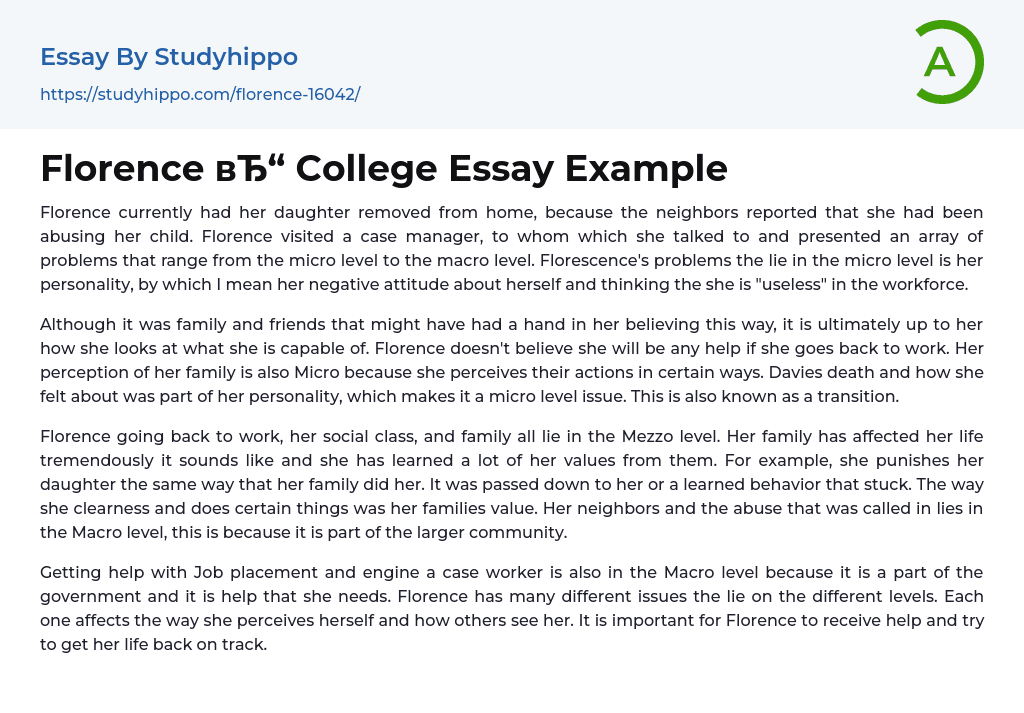The width and height of the screenshot is (1024, 713).
Task: Open the studyhippo.com/florence-16042 URL link
Action: [x=200, y=94]
